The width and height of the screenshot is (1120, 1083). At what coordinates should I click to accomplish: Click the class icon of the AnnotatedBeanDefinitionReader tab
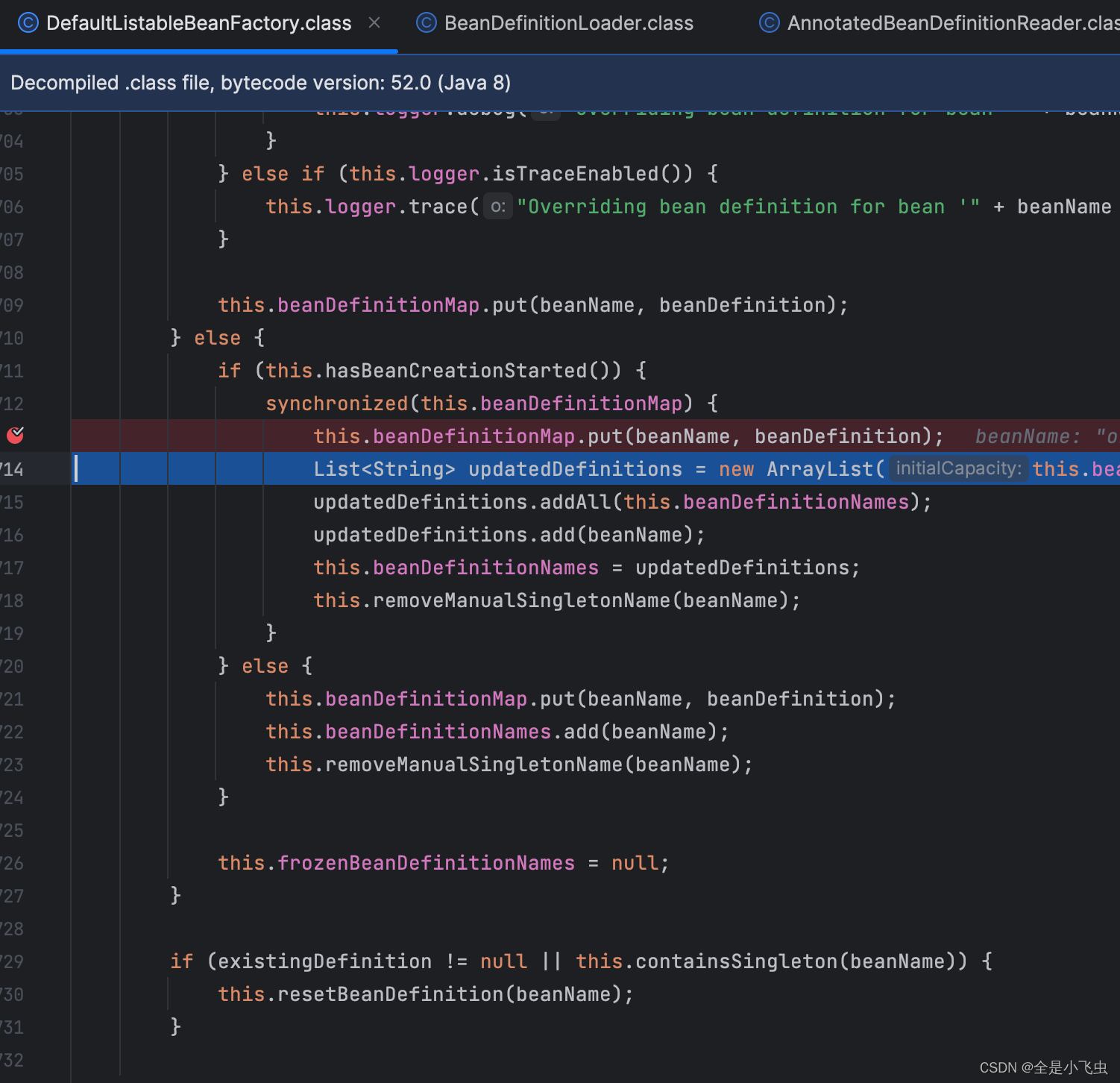coord(769,23)
